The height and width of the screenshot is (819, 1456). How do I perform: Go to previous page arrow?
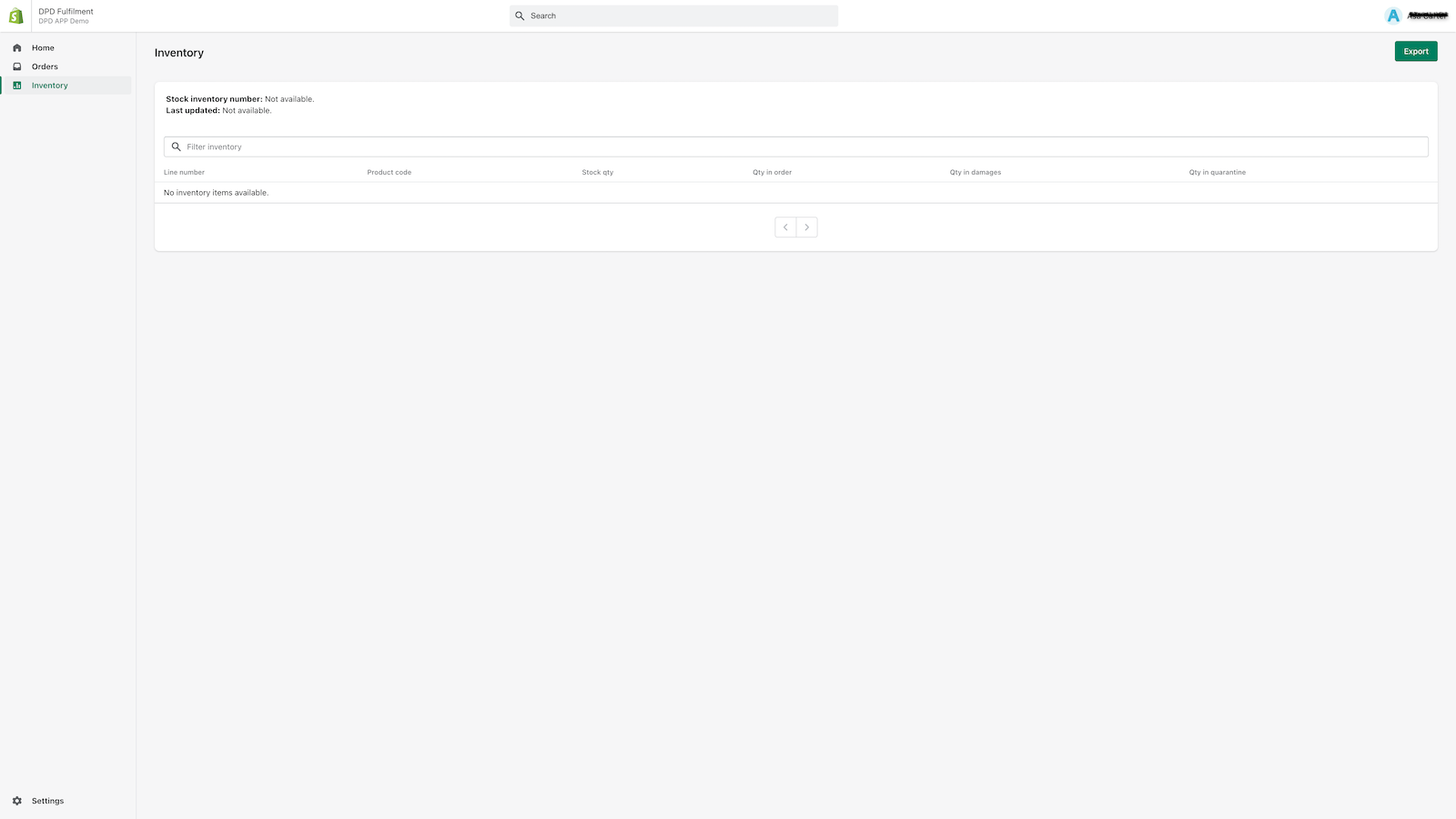pyautogui.click(x=785, y=227)
